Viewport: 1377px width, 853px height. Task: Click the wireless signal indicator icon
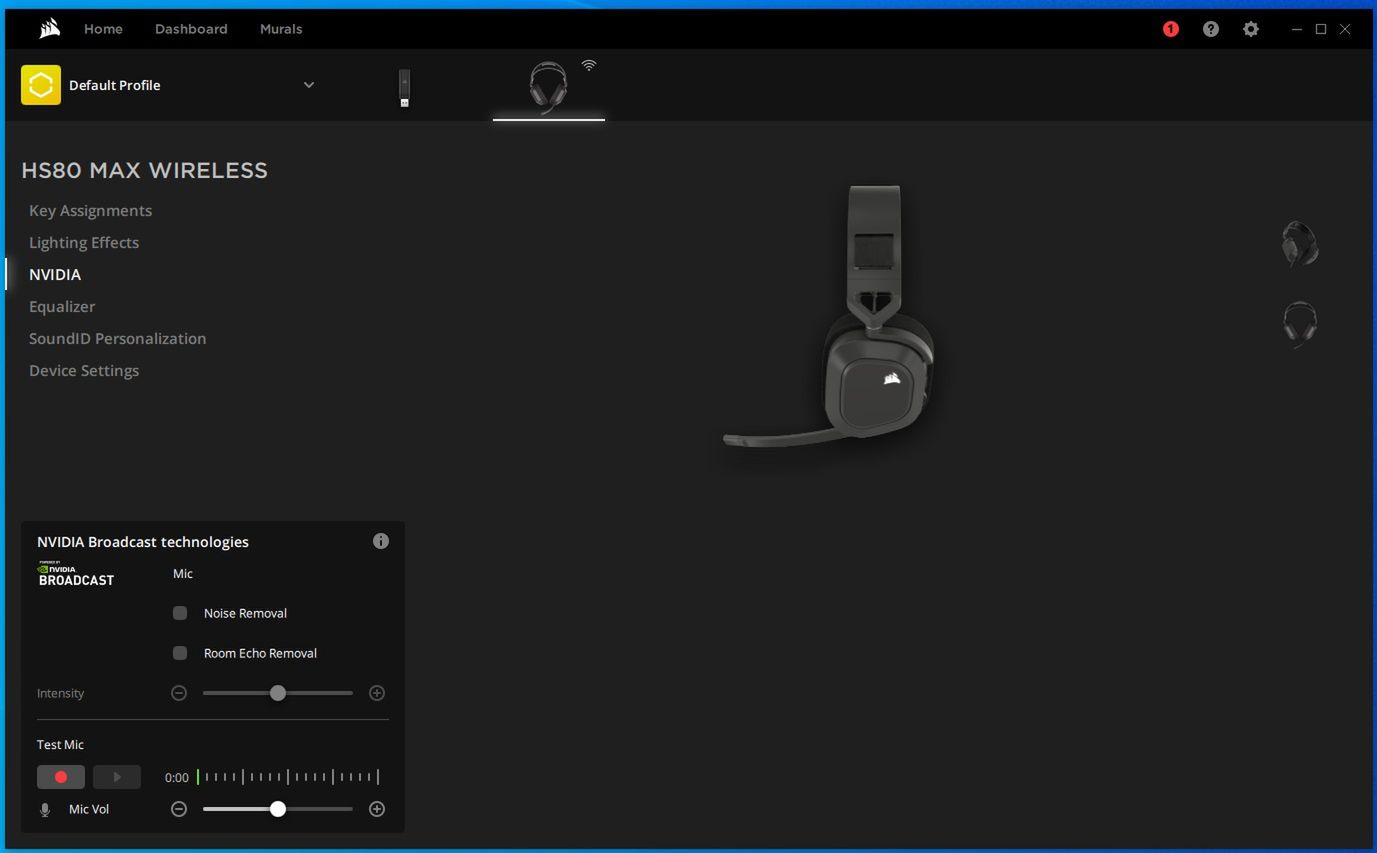click(x=589, y=66)
